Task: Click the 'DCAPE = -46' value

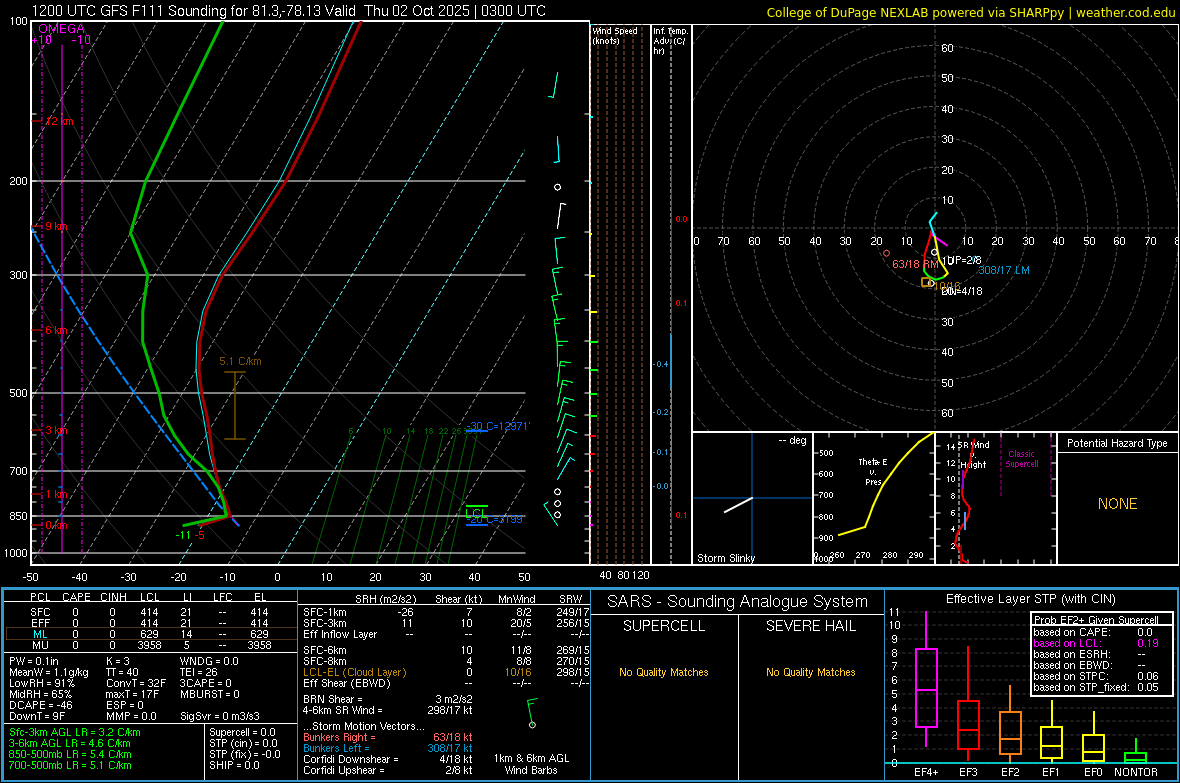Action: [x=41, y=705]
